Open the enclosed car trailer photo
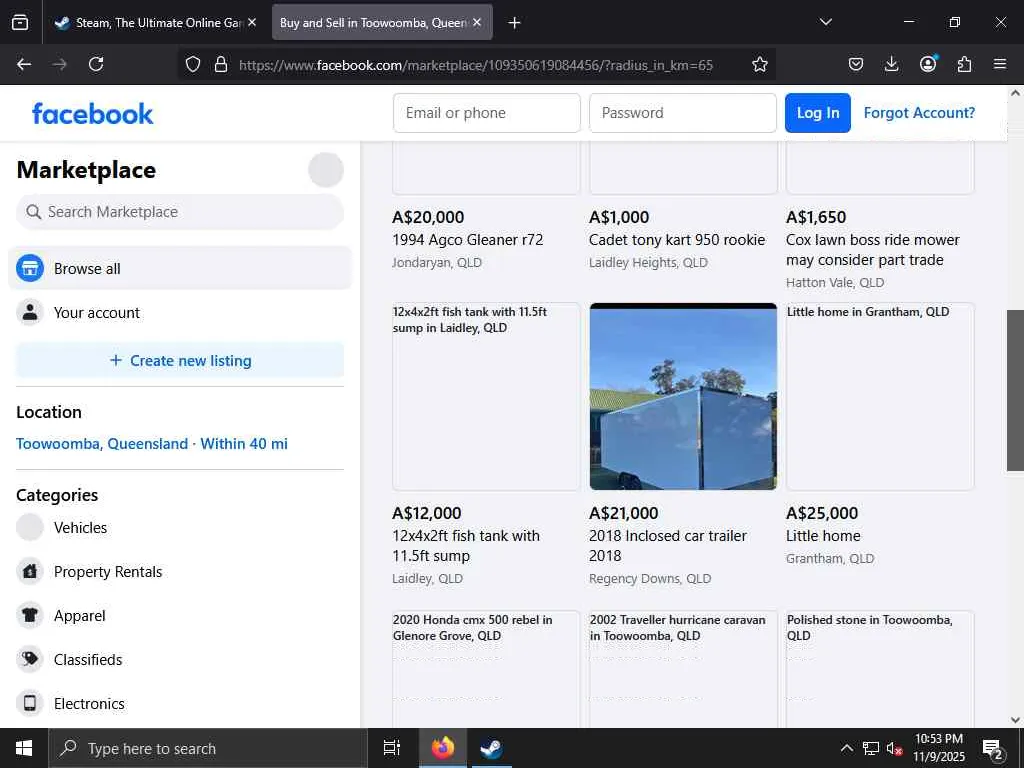 [683, 396]
